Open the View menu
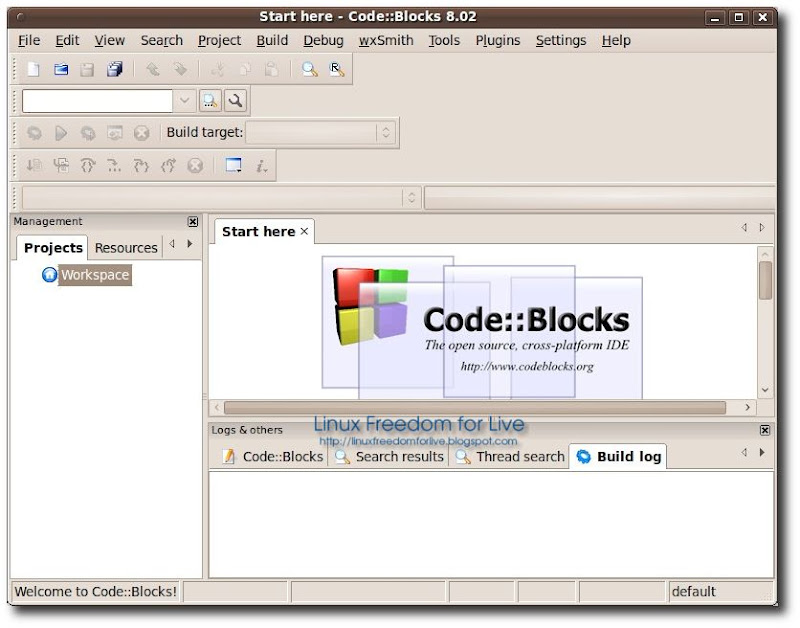 point(110,40)
